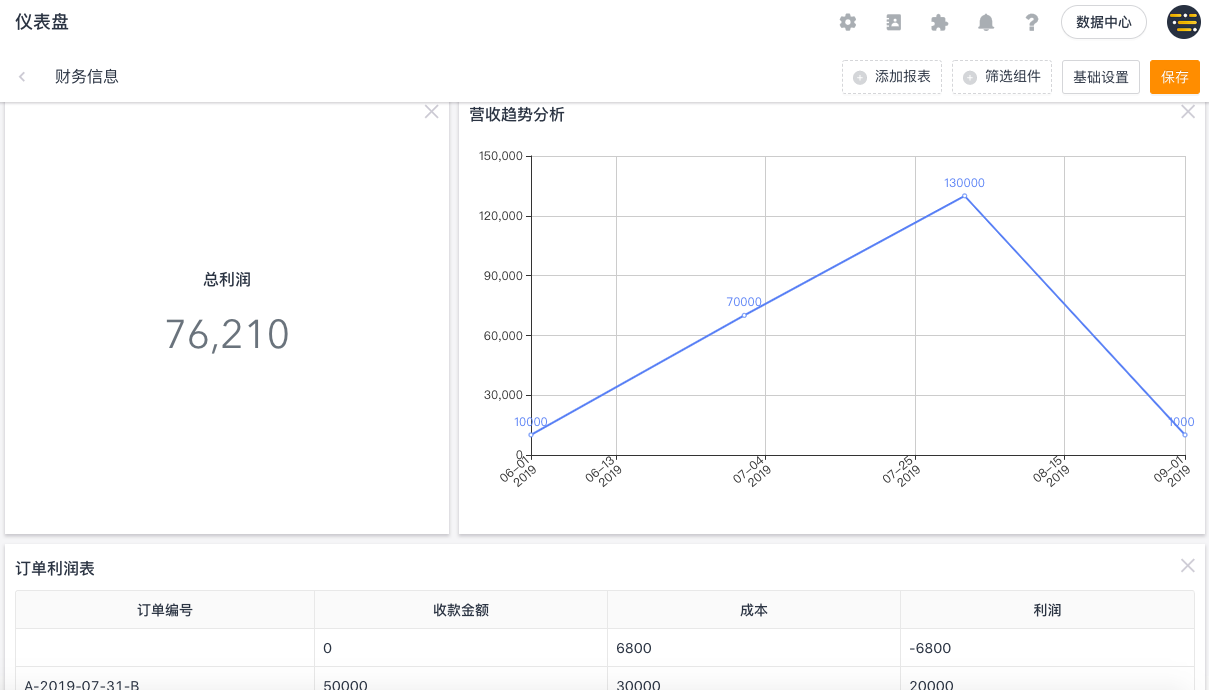Click the 130000 data point on chart
The image size is (1209, 690).
(964, 196)
